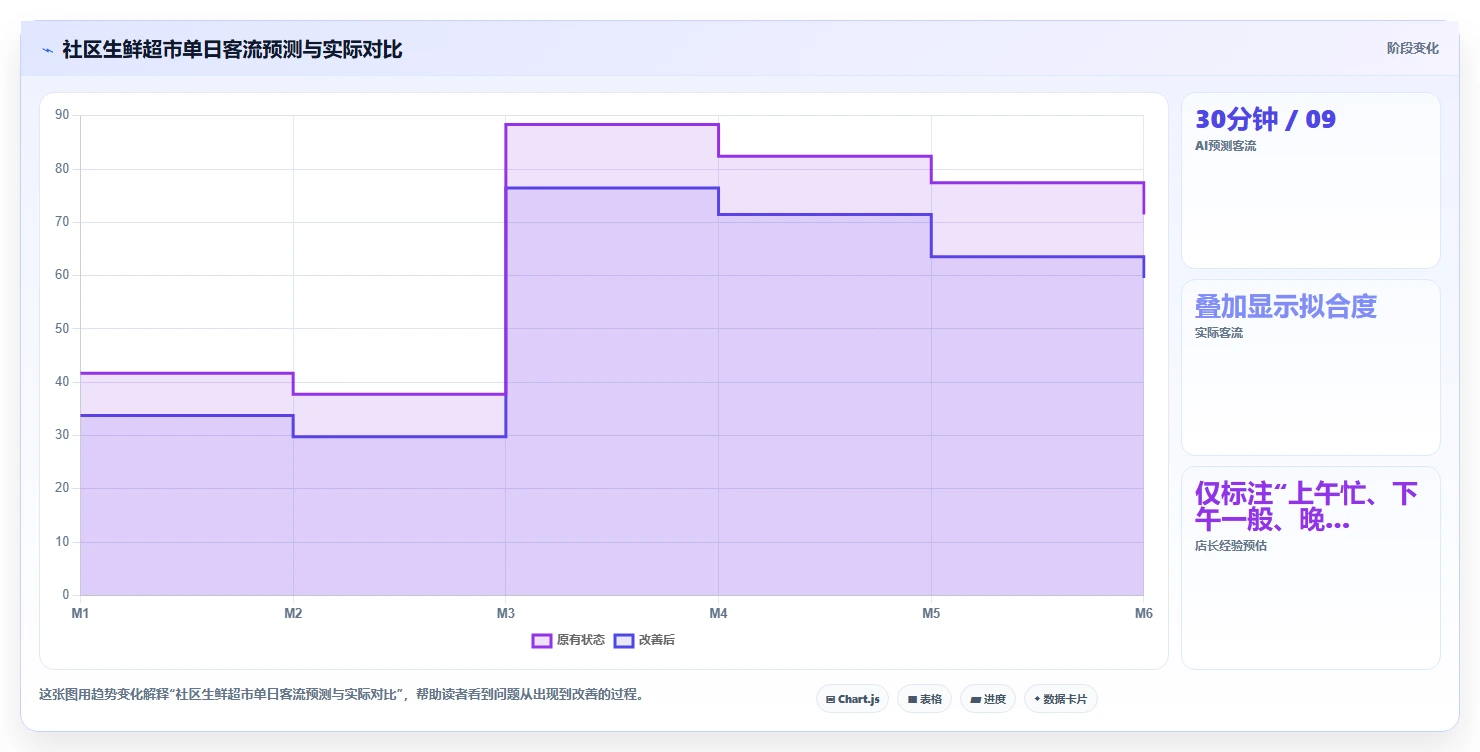Click the lightning icon beside the title

pos(47,50)
